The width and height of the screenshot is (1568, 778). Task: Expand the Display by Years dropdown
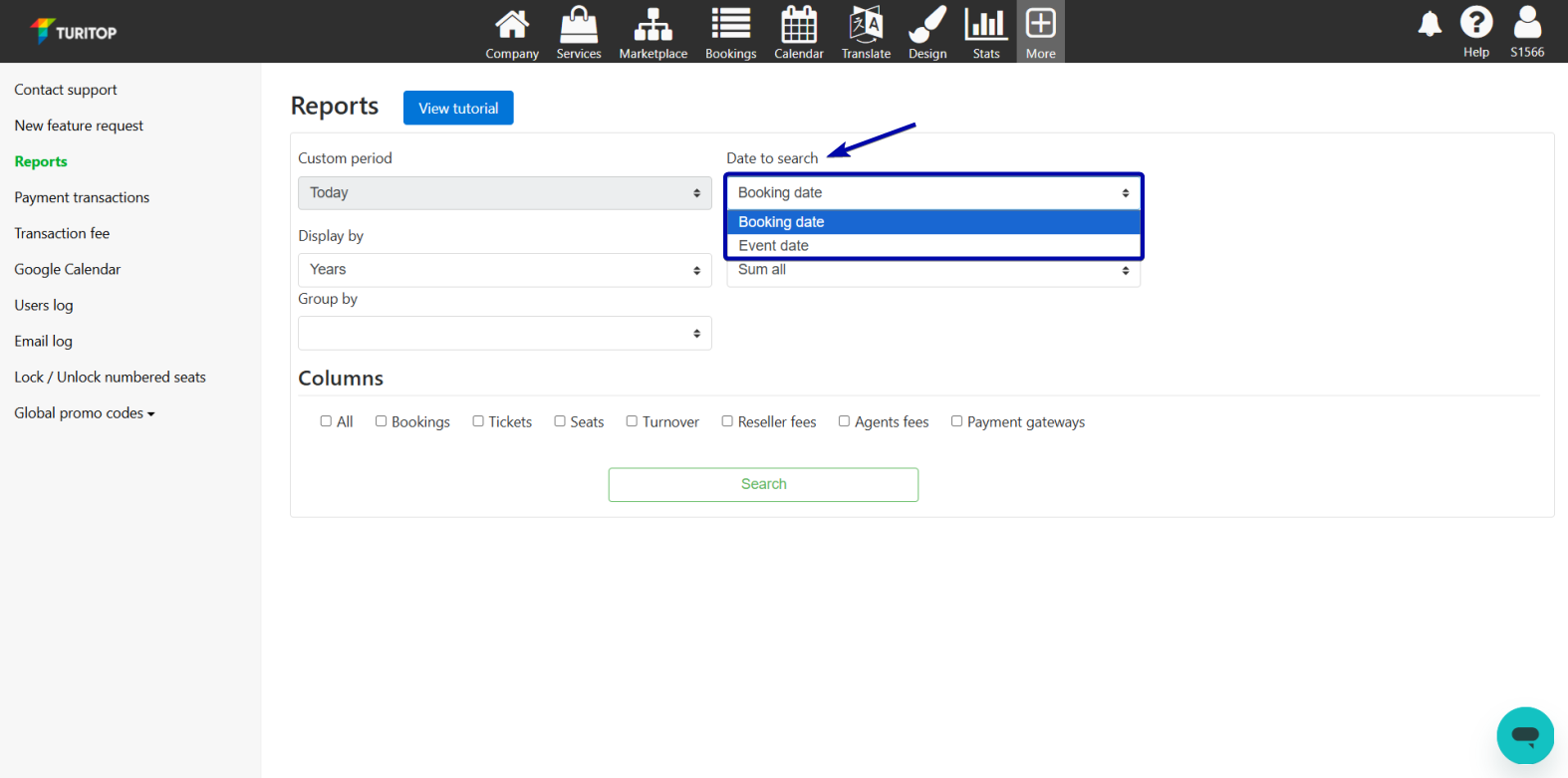coord(504,270)
